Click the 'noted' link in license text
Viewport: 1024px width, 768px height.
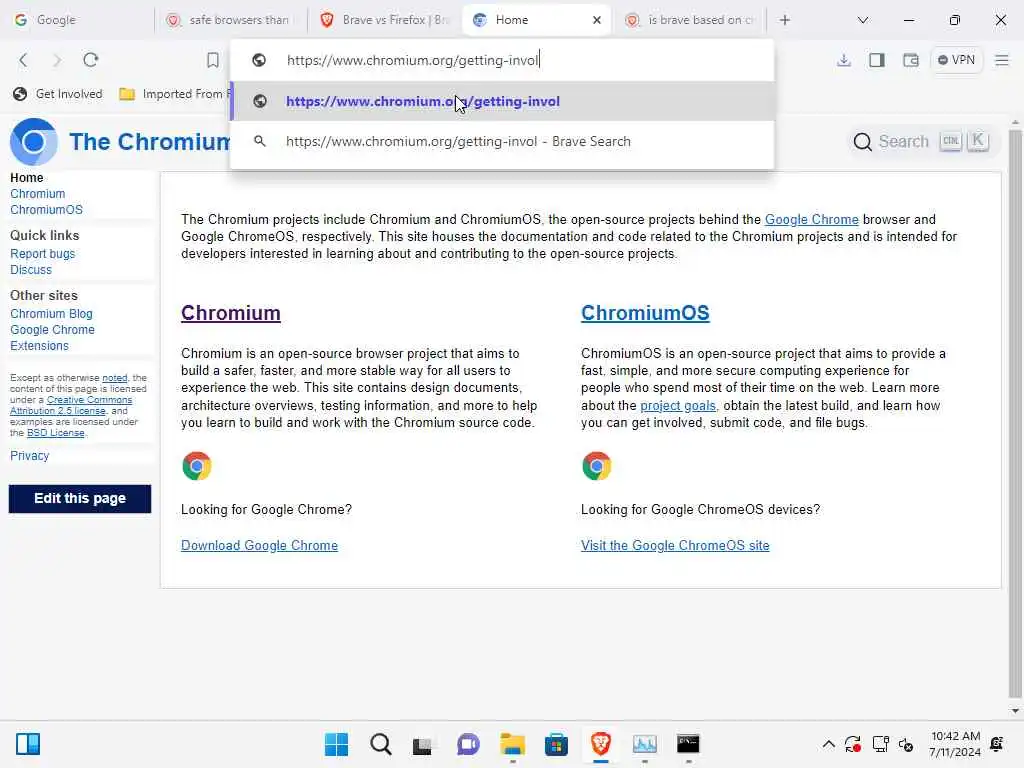point(115,377)
